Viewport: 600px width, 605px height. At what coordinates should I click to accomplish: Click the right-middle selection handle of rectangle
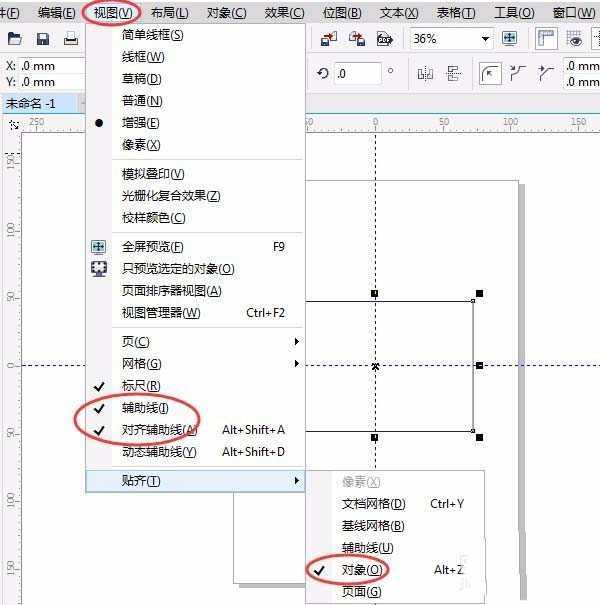click(479, 365)
